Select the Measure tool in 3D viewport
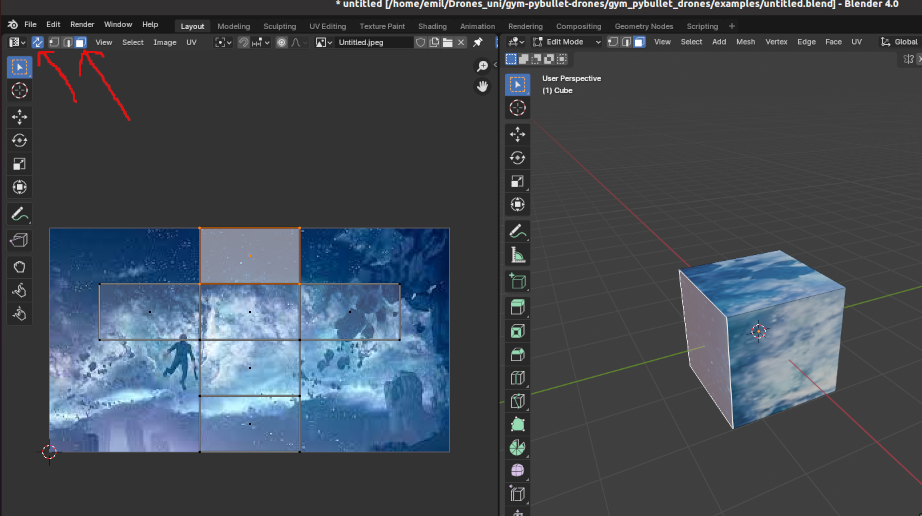This screenshot has width=922, height=516. tap(517, 255)
